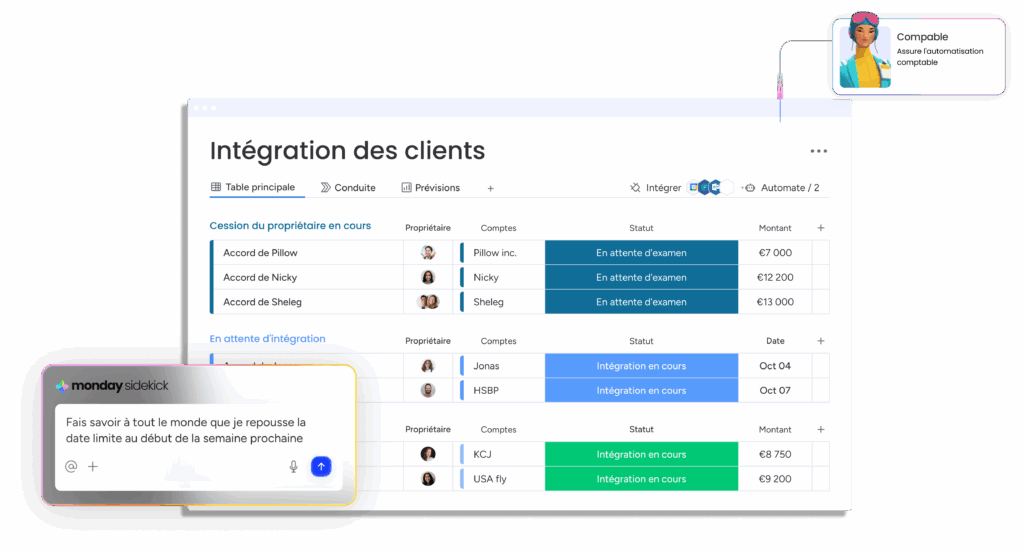Viewport: 1024px width, 551px height.
Task: Click the €12 200 amount cell
Action: 775,277
